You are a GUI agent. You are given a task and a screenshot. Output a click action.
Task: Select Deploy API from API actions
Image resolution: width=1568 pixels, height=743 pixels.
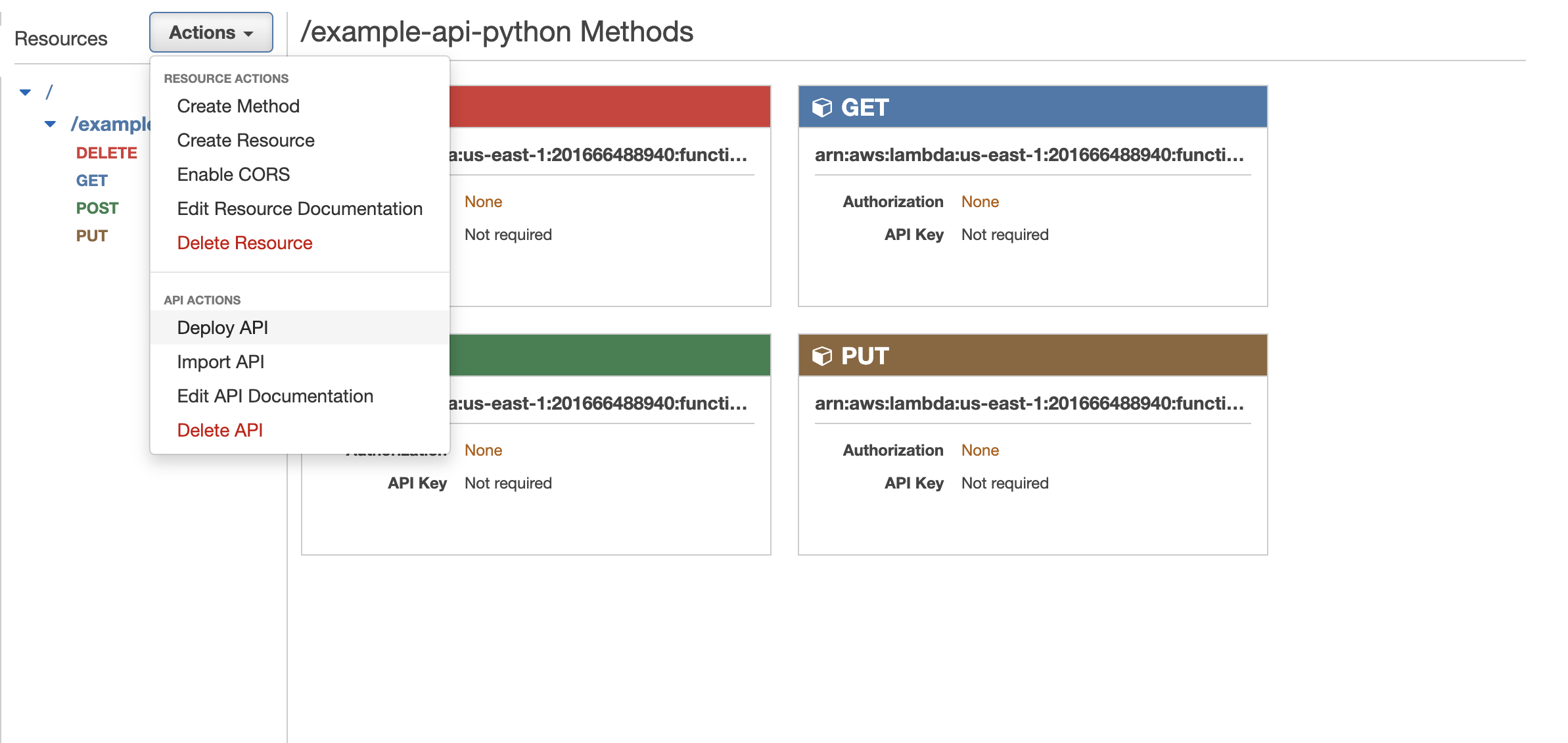point(222,327)
